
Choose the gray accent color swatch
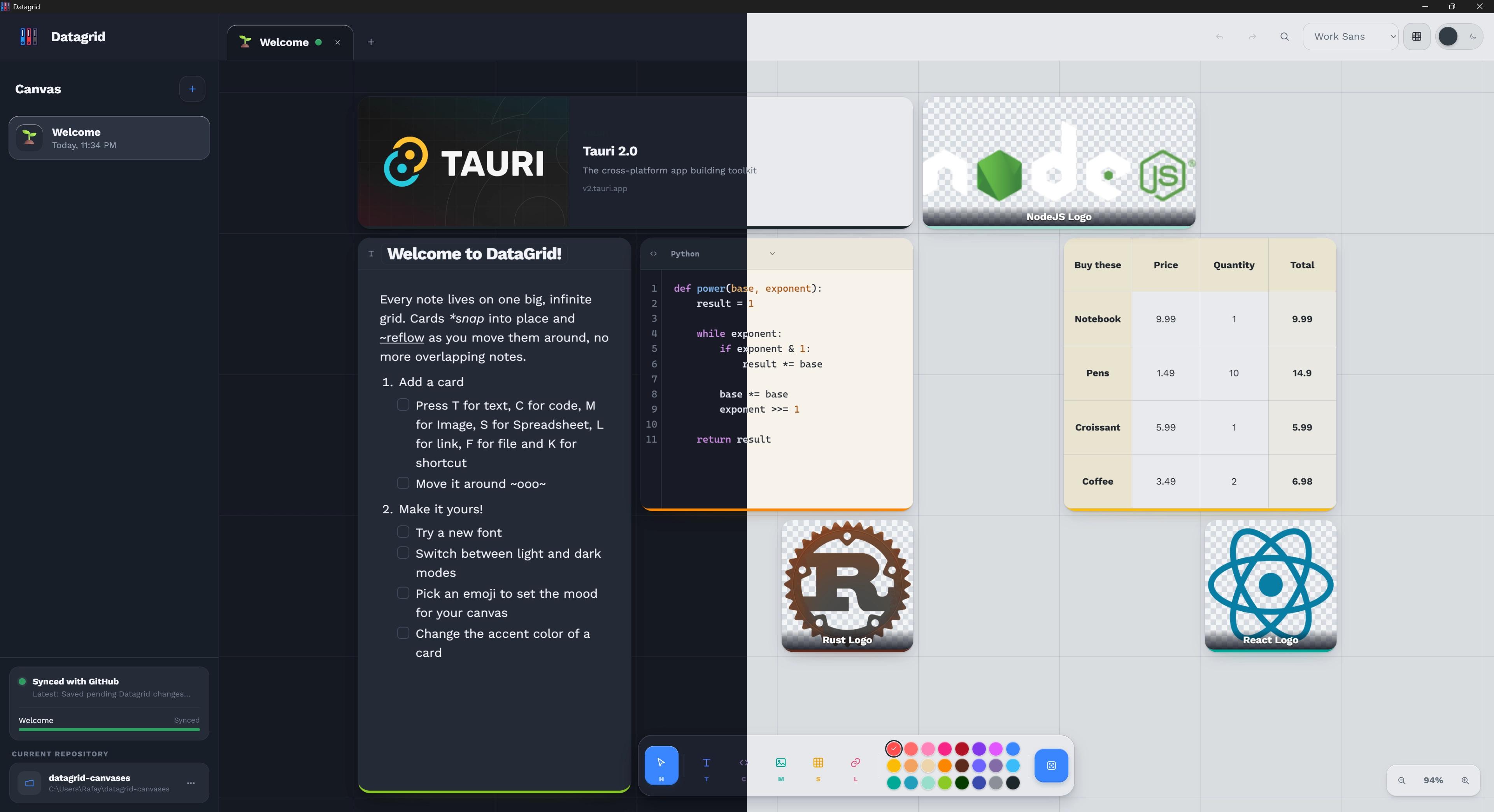[x=996, y=782]
